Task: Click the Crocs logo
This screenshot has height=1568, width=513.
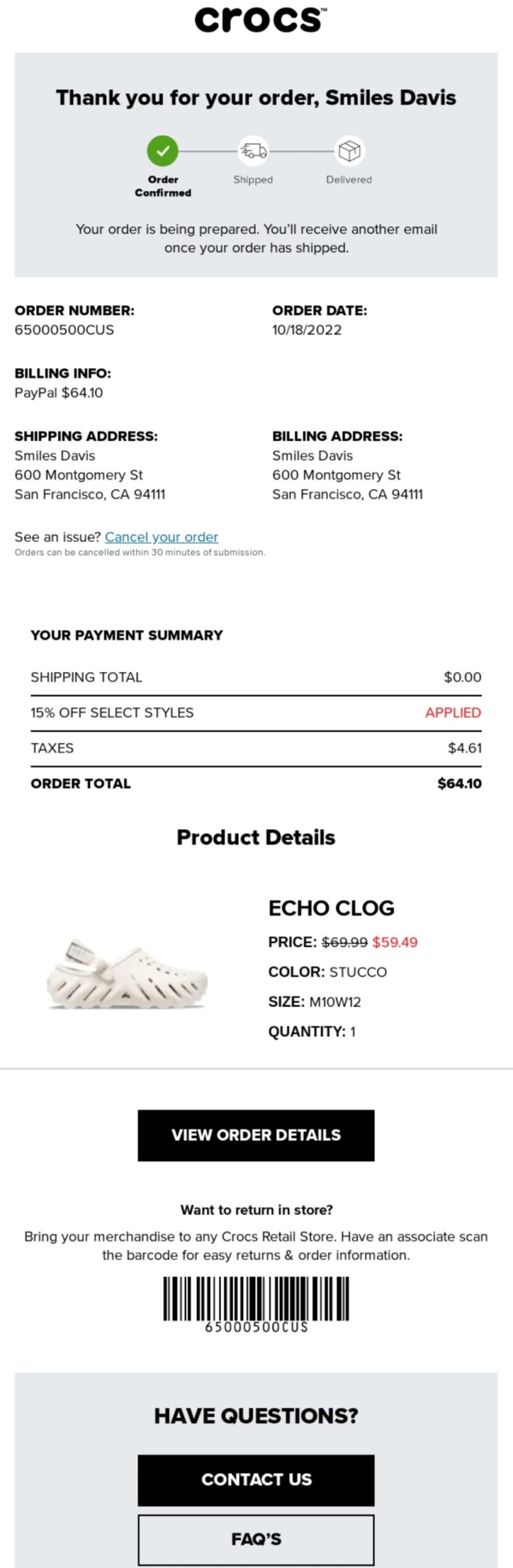Action: coord(256,20)
